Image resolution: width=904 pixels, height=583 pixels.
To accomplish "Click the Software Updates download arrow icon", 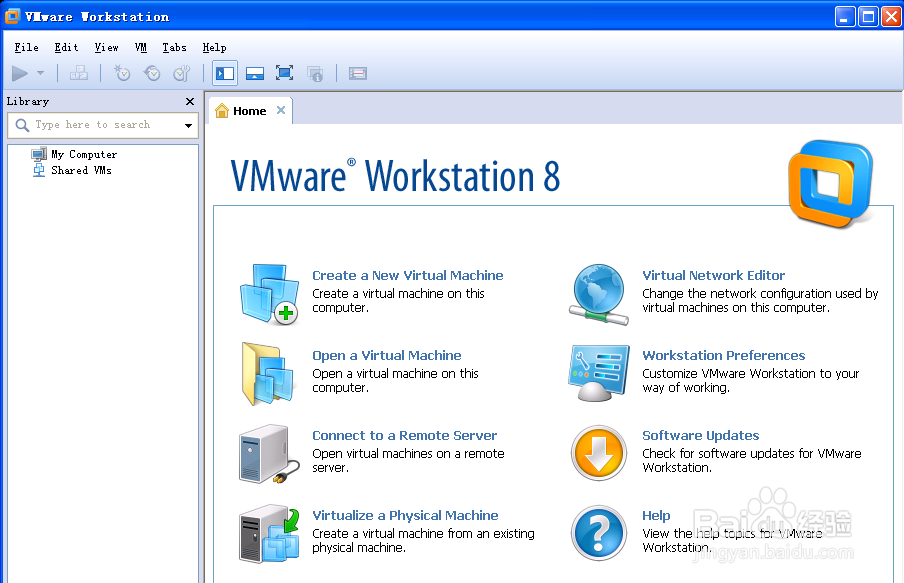I will 598,453.
